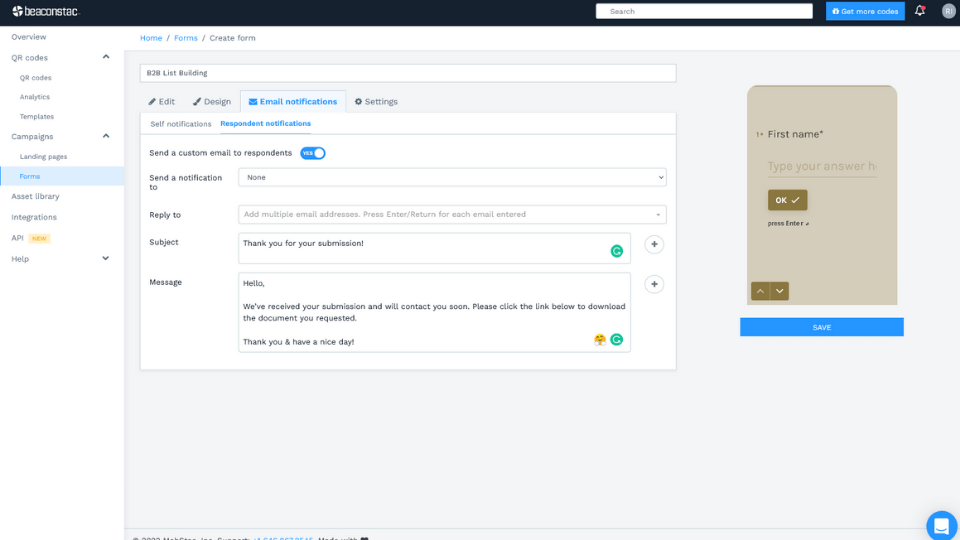
Task: Click the SAVE button
Action: 822,327
